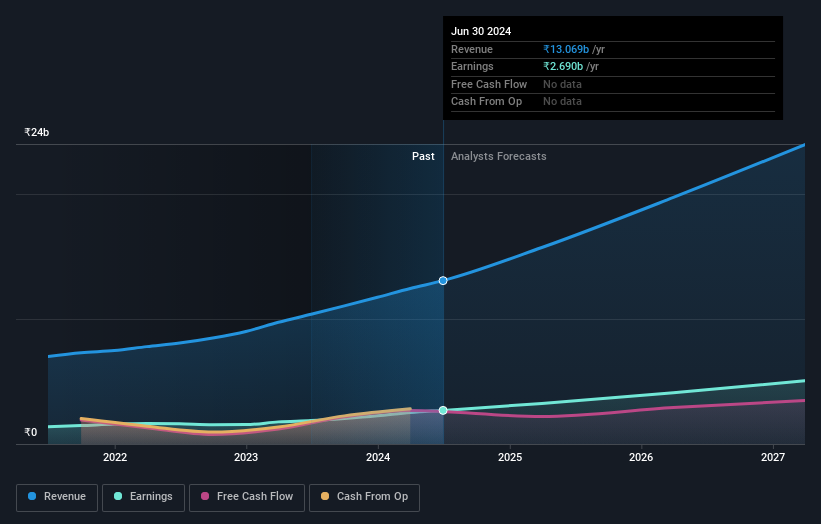Click the 2027 x-axis label
Image resolution: width=821 pixels, height=524 pixels.
pyautogui.click(x=773, y=457)
